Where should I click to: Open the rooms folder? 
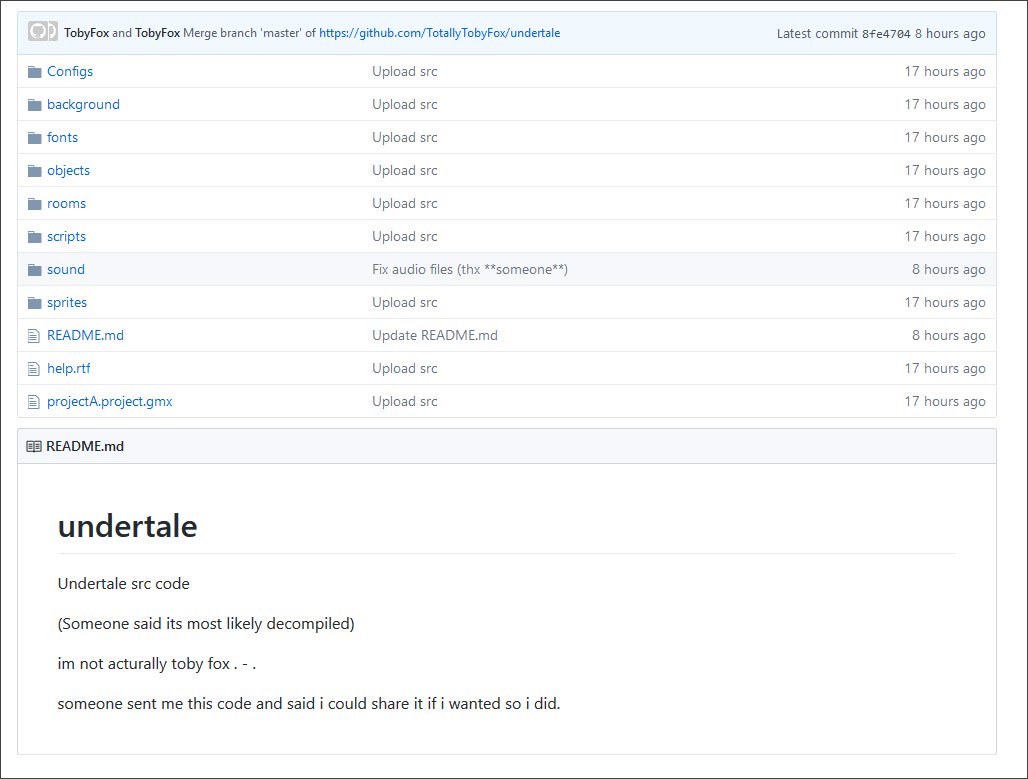click(66, 203)
